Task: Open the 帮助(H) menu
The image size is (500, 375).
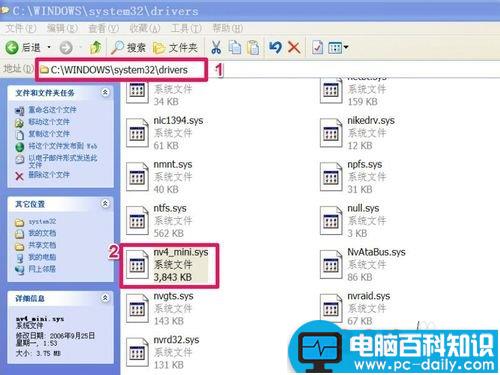Action: [227, 28]
